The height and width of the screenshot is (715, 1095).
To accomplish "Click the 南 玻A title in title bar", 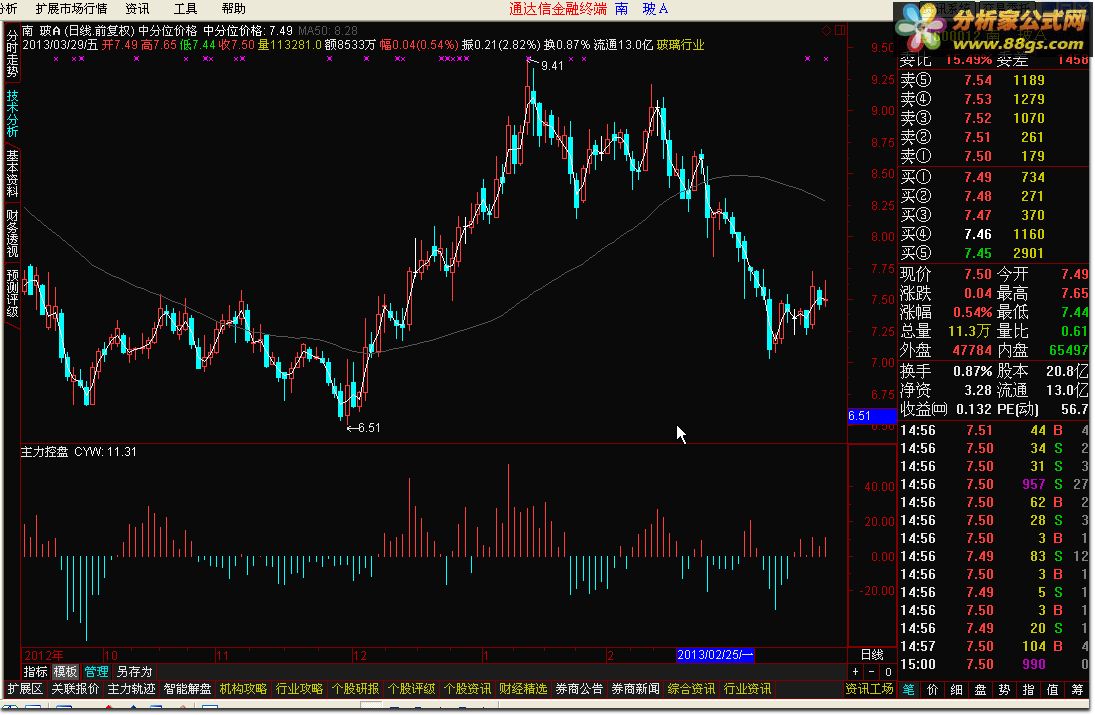I will (641, 9).
